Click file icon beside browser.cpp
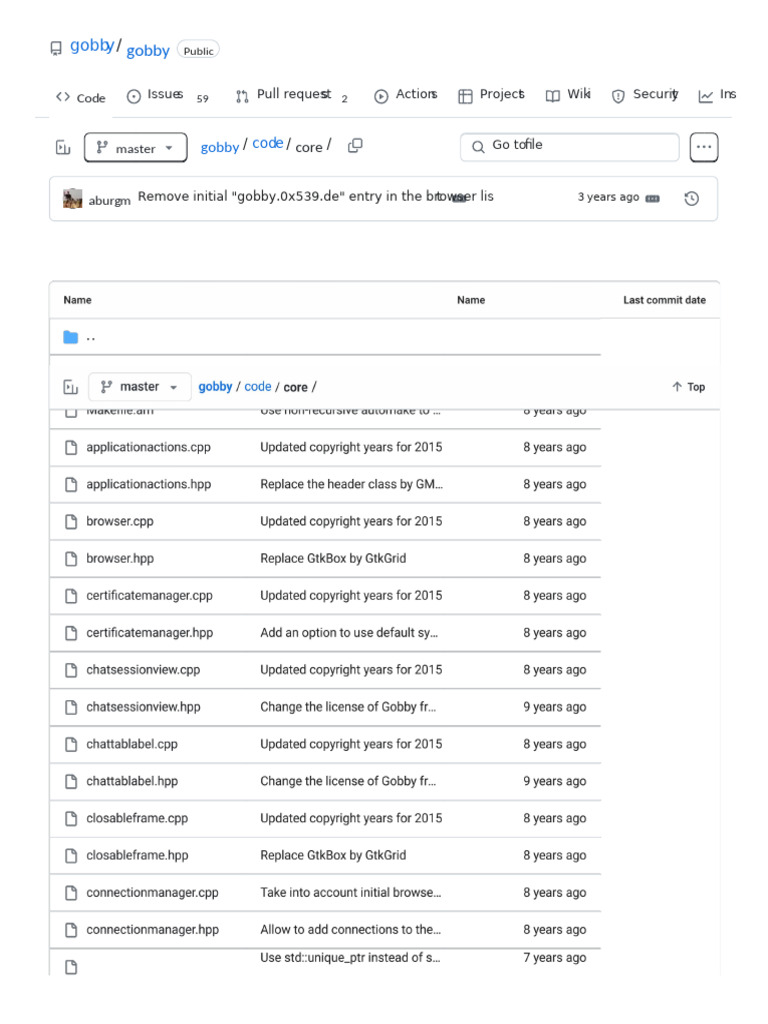Screen dimensions: 768x1024 click(71, 521)
